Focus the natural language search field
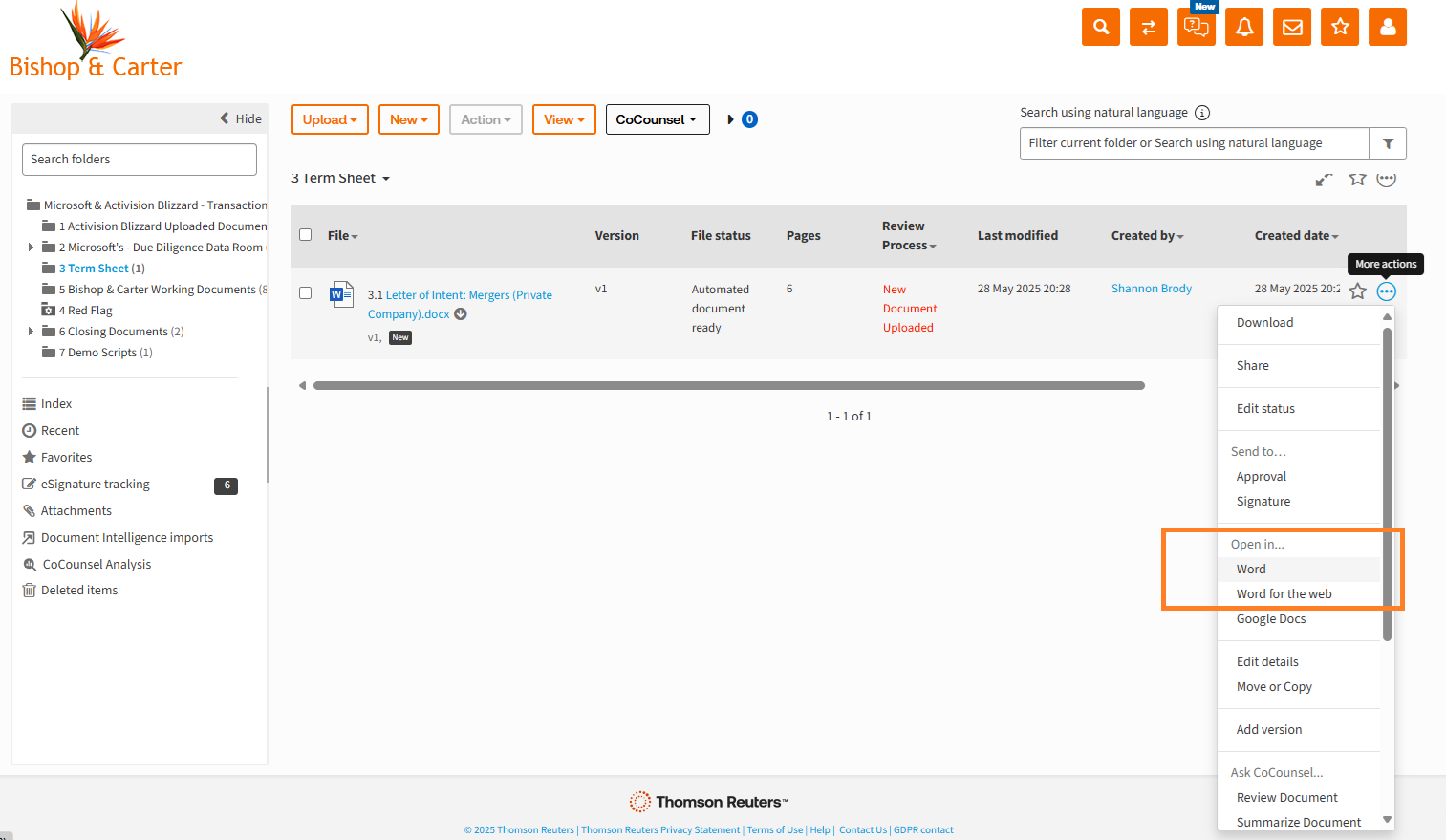1446x840 pixels. [1195, 143]
